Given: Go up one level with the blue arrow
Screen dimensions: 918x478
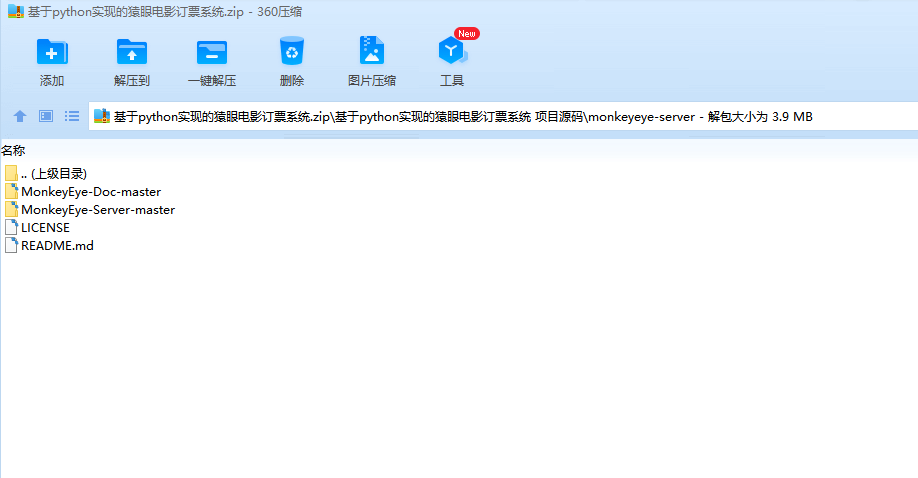Looking at the screenshot, I should 20,116.
